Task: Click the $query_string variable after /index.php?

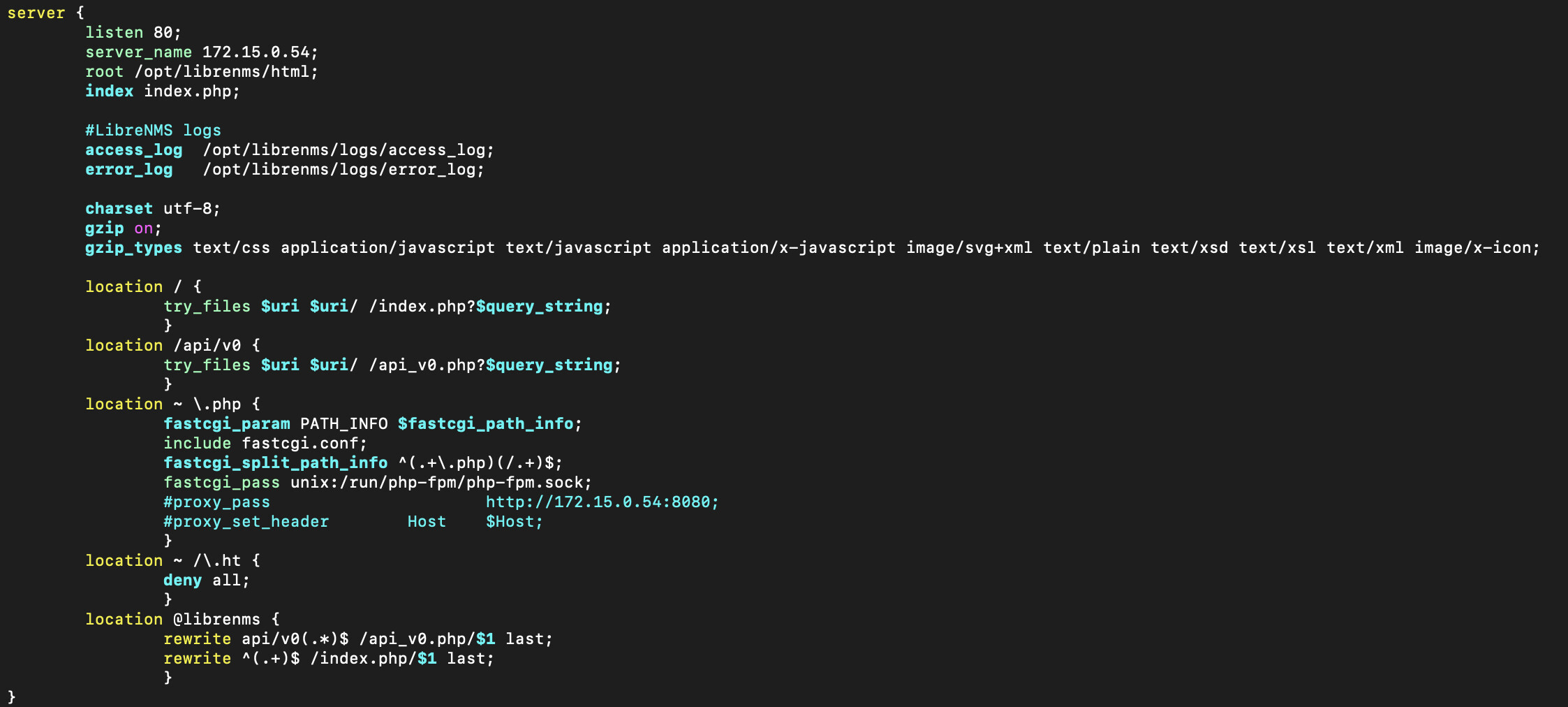Action: (x=539, y=307)
